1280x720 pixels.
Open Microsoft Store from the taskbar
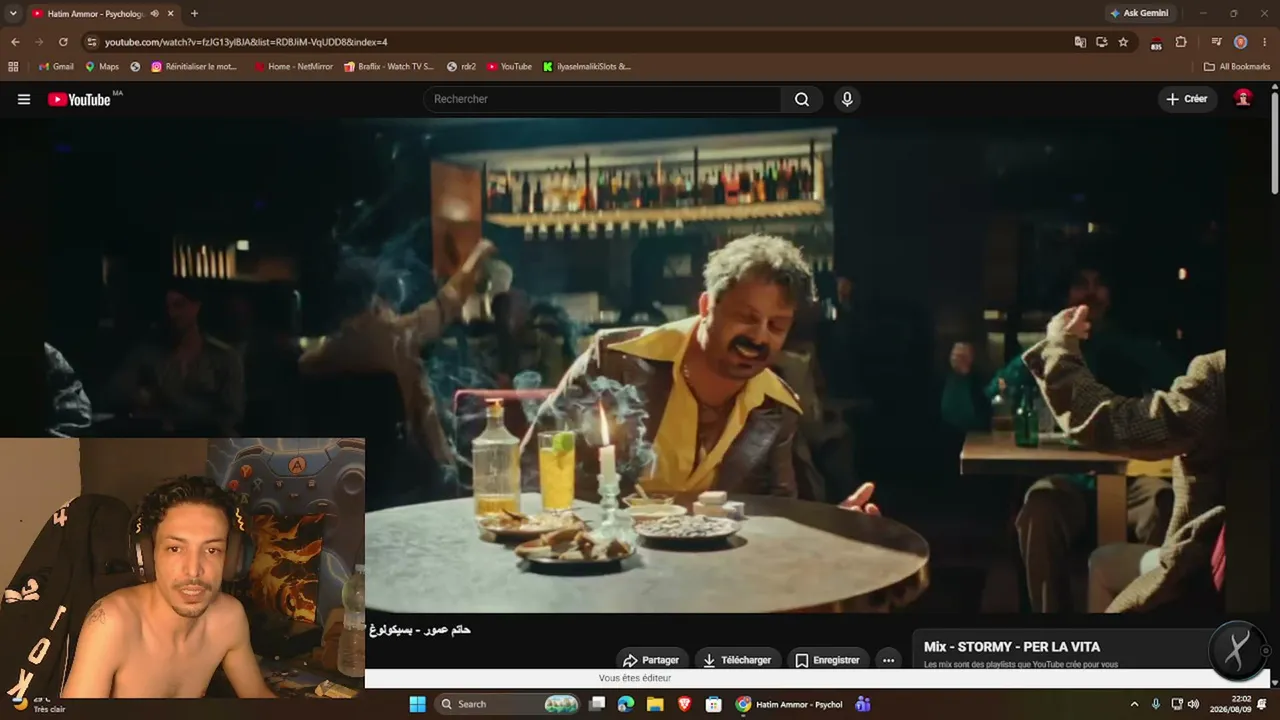[x=713, y=704]
